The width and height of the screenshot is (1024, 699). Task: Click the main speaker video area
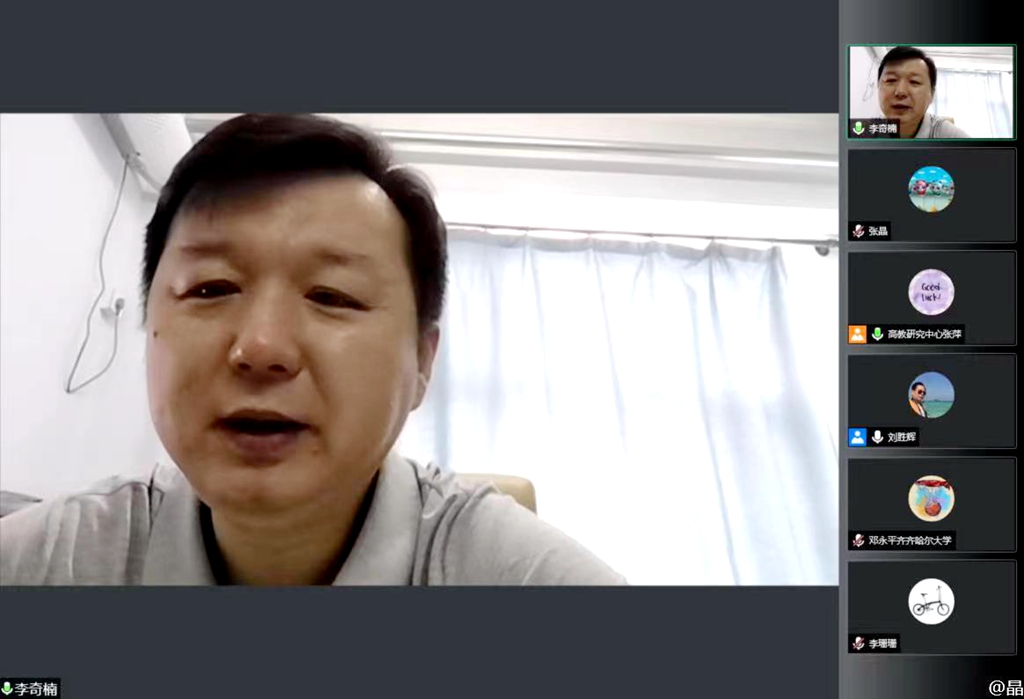(418, 348)
